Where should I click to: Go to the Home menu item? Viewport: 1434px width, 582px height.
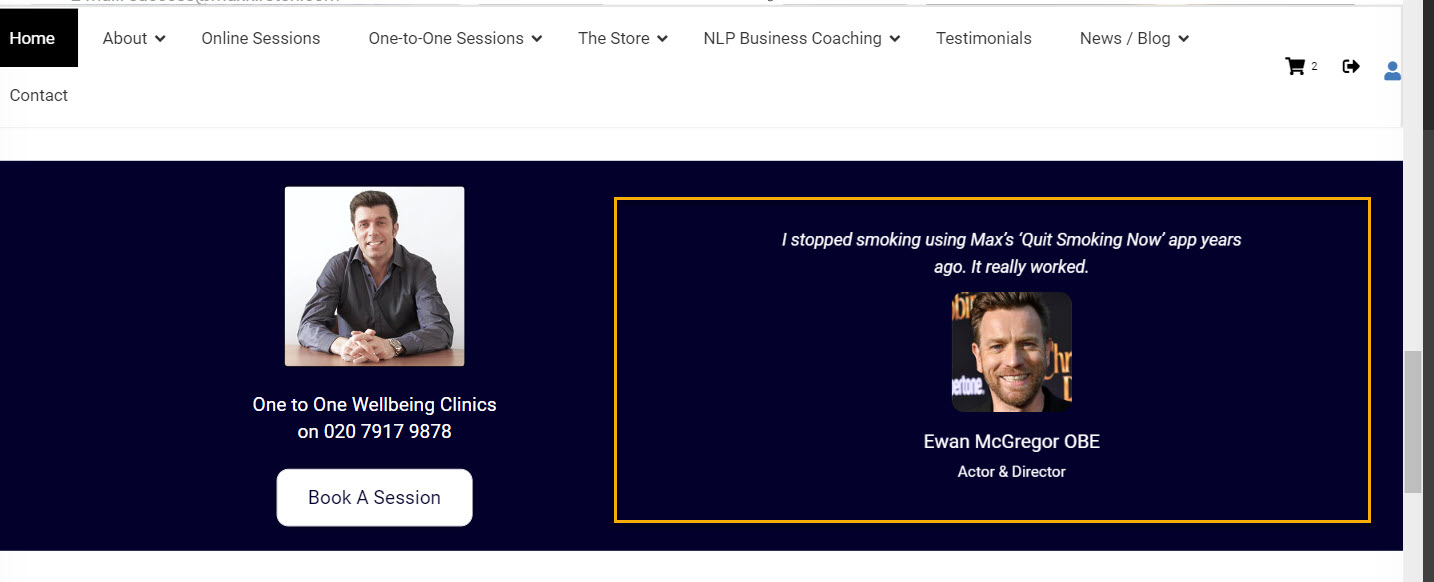[32, 38]
